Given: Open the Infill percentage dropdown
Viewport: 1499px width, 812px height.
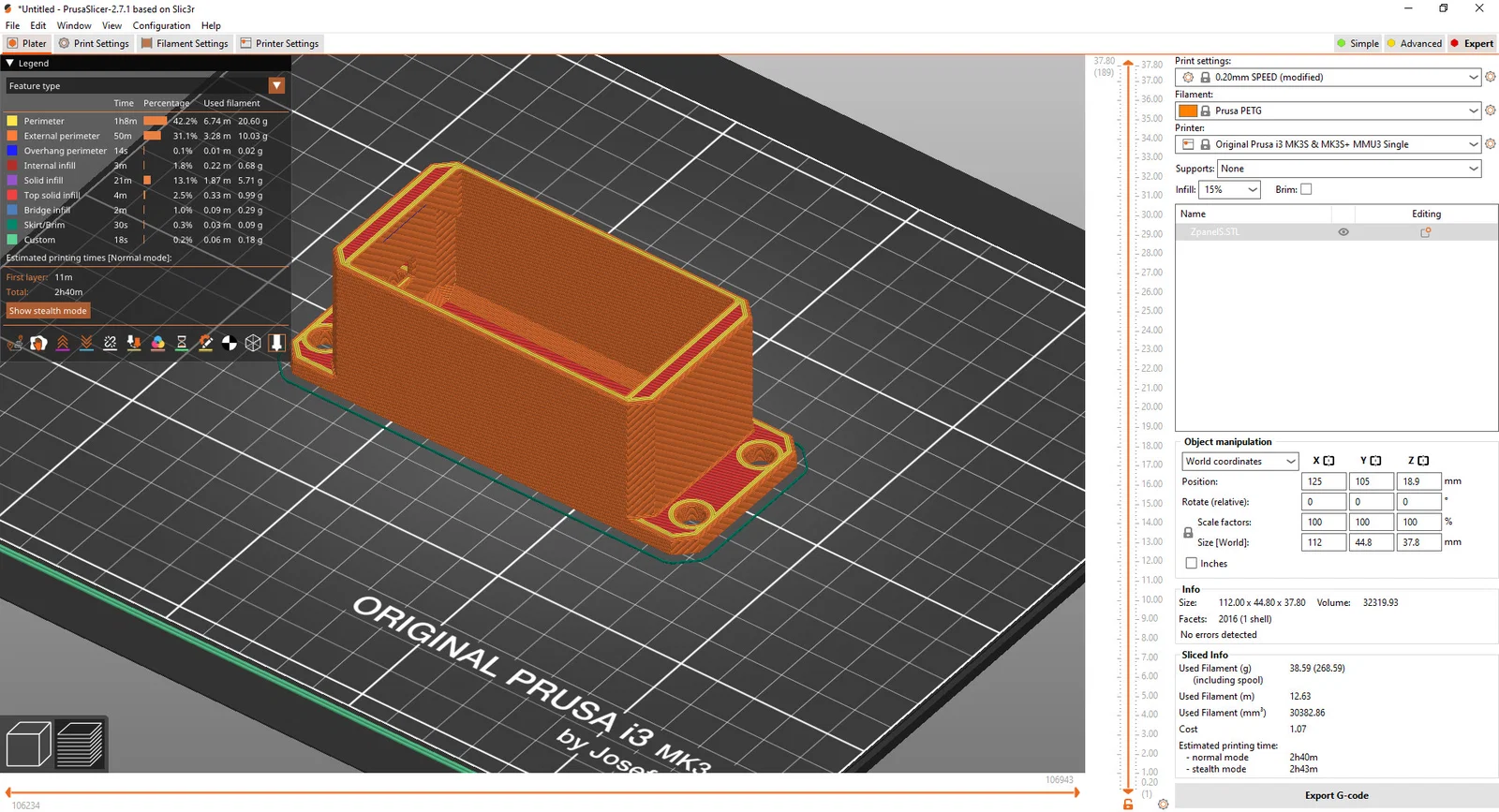Looking at the screenshot, I should click(x=1253, y=189).
